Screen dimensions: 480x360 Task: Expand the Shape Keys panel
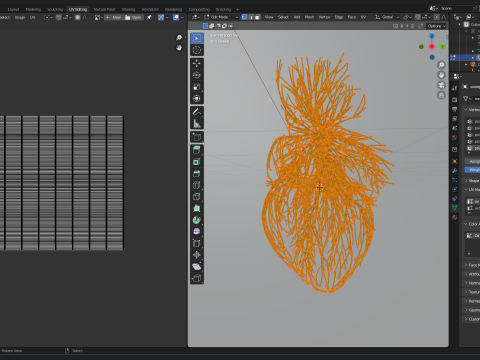coord(472,181)
